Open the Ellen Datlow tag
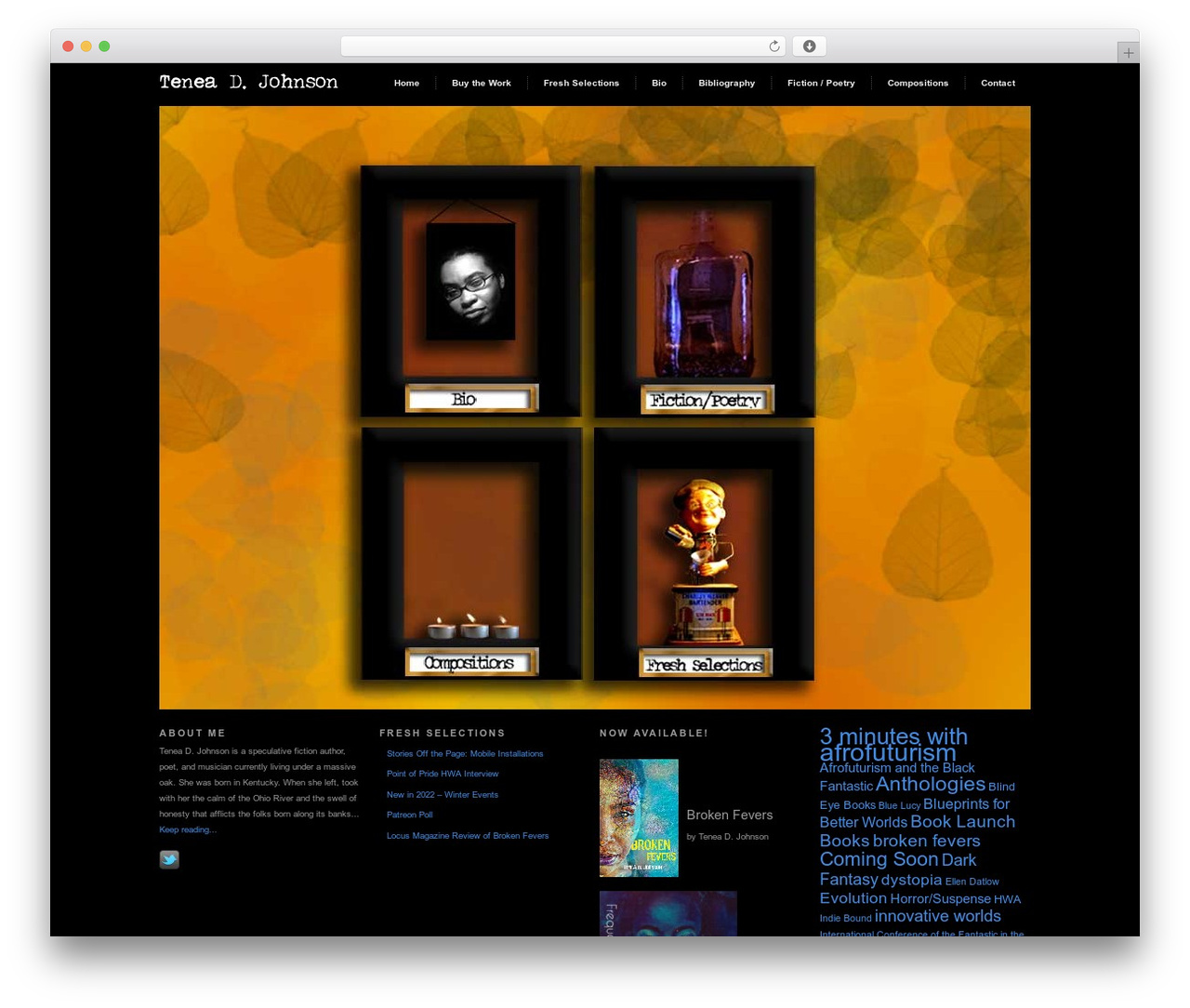The height and width of the screenshot is (1008, 1190). (x=972, y=882)
